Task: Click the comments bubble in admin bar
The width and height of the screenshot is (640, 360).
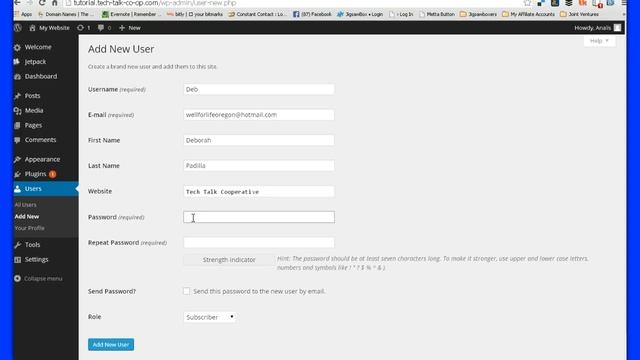Action: click(104, 28)
